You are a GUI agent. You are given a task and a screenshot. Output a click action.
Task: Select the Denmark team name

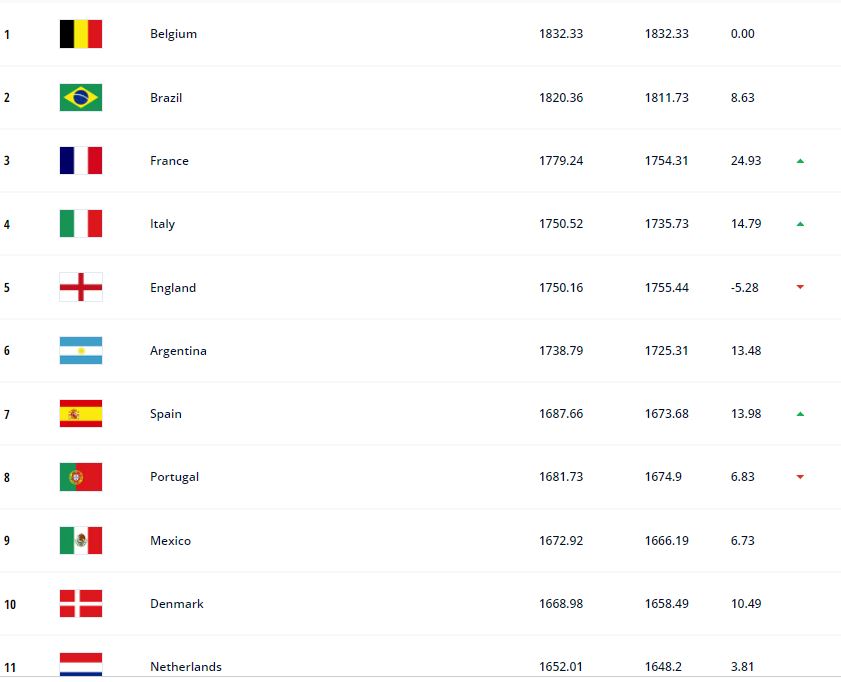176,603
